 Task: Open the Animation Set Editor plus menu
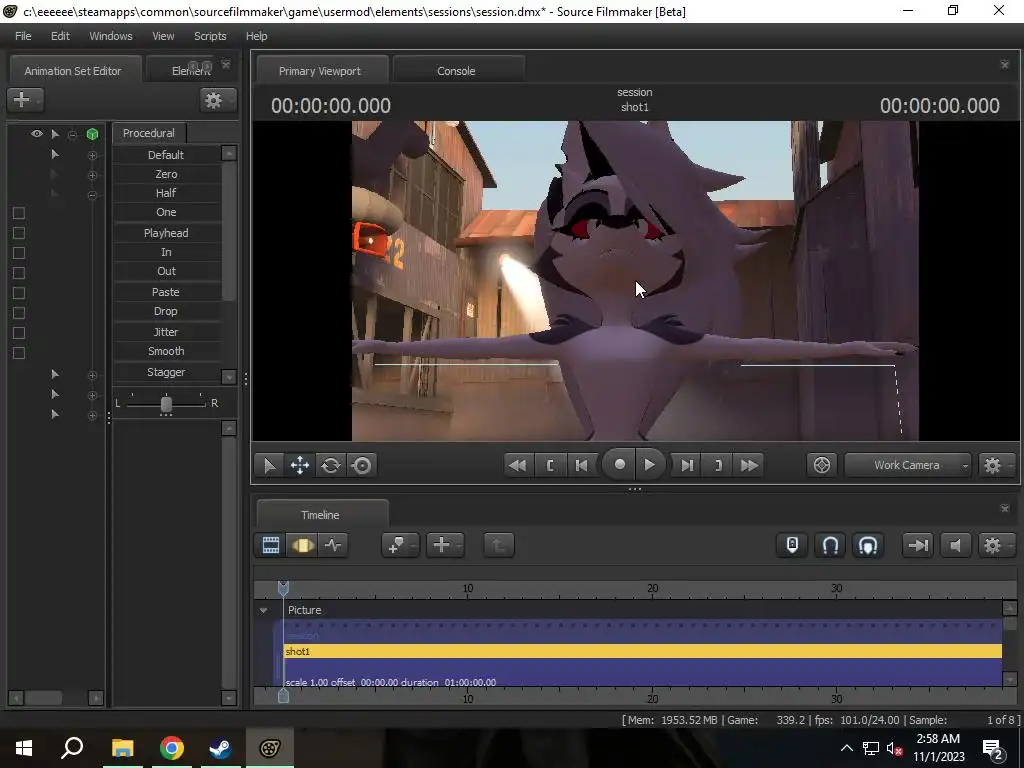coord(25,99)
